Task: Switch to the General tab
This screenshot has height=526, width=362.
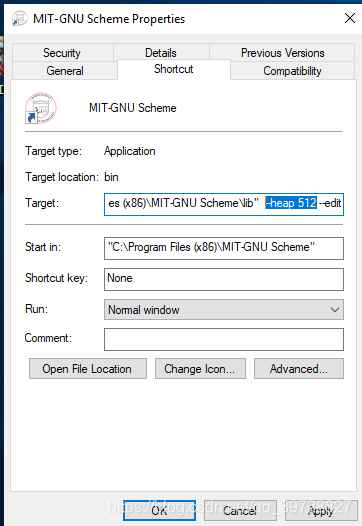Action: pos(65,71)
